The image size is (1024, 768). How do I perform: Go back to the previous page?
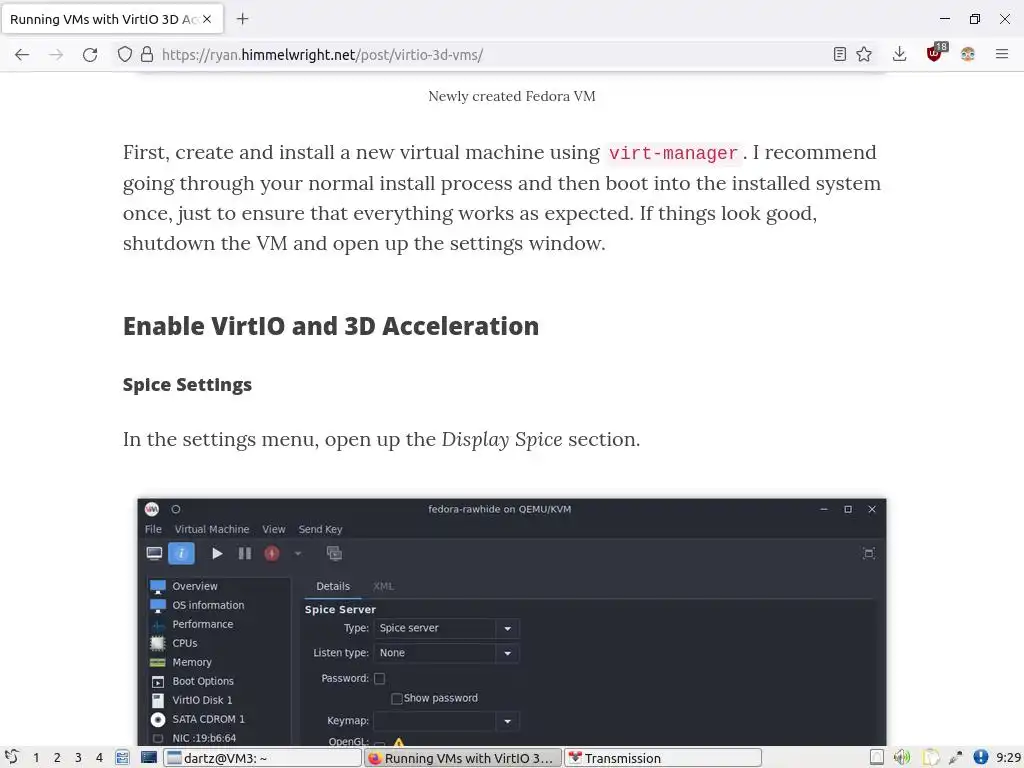(x=22, y=55)
